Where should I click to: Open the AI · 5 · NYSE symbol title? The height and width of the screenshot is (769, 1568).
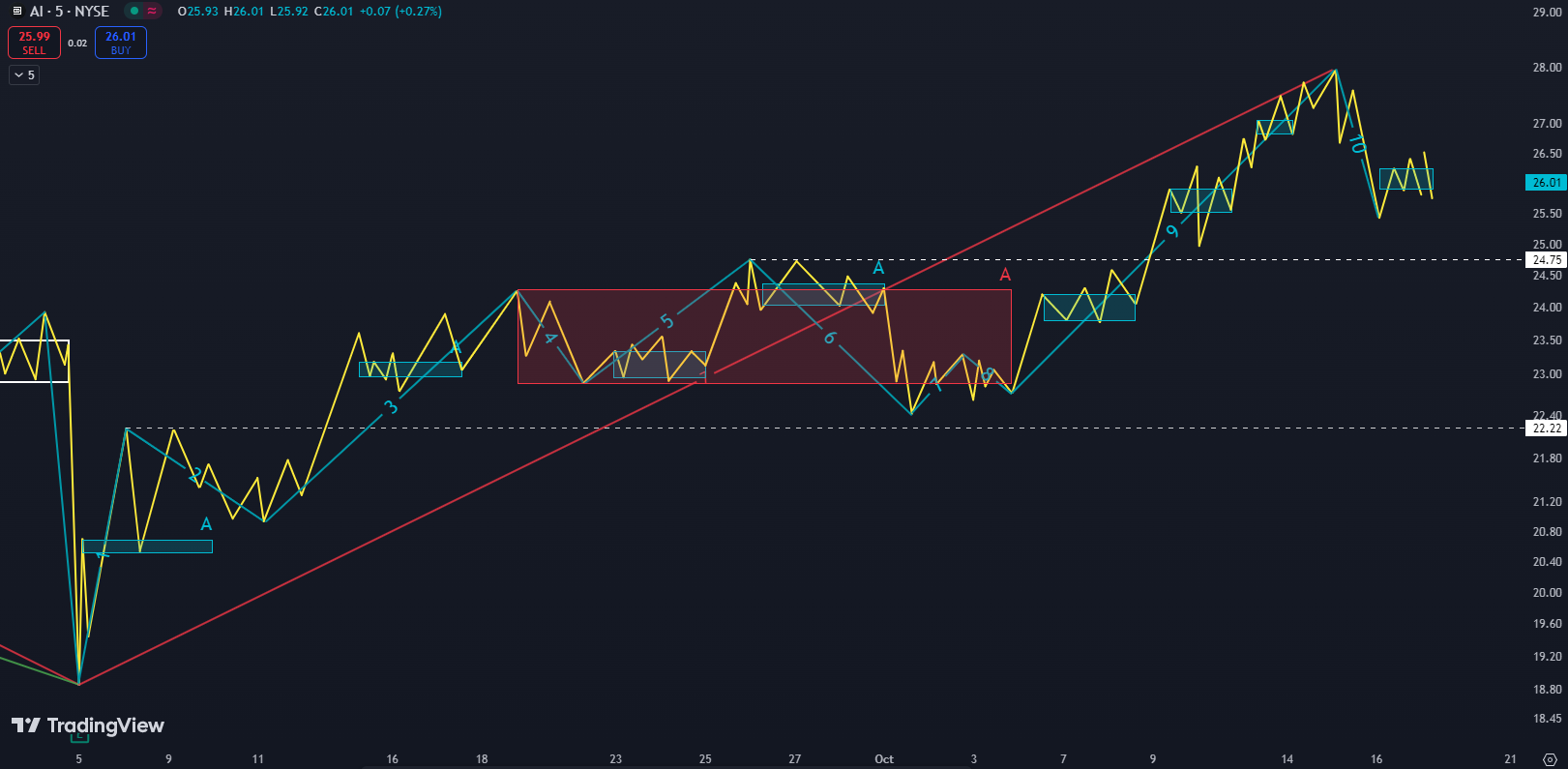69,12
